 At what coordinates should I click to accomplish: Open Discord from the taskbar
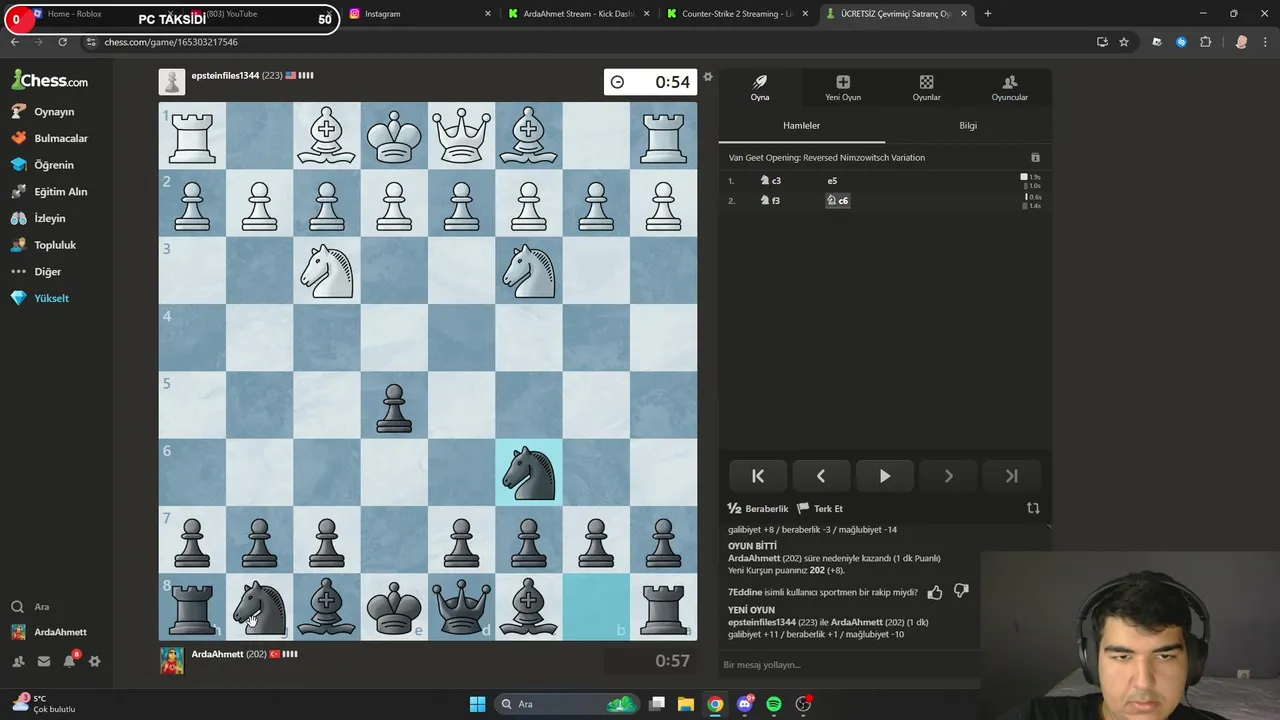tap(745, 704)
